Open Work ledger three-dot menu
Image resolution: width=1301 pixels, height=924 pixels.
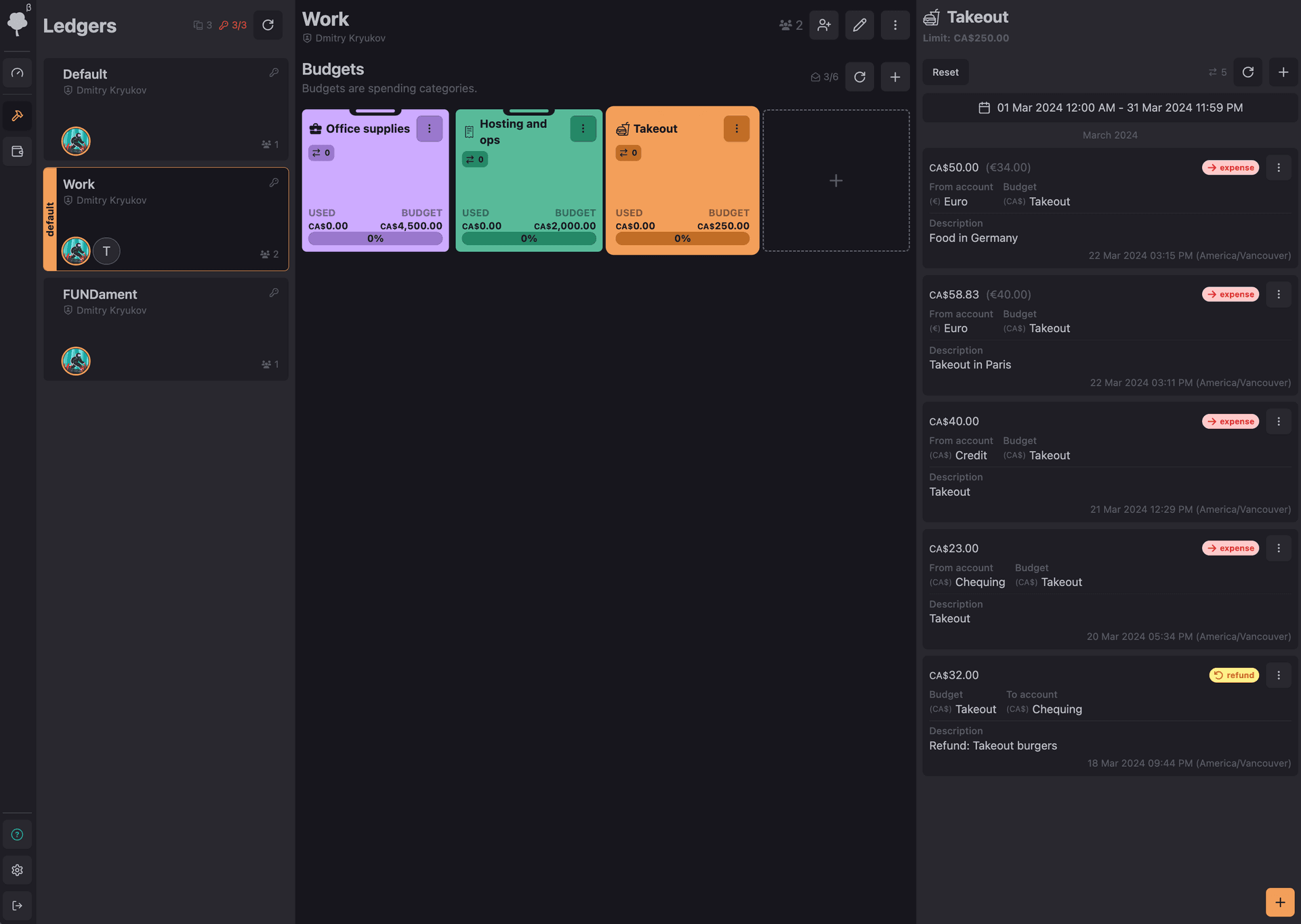tap(894, 25)
